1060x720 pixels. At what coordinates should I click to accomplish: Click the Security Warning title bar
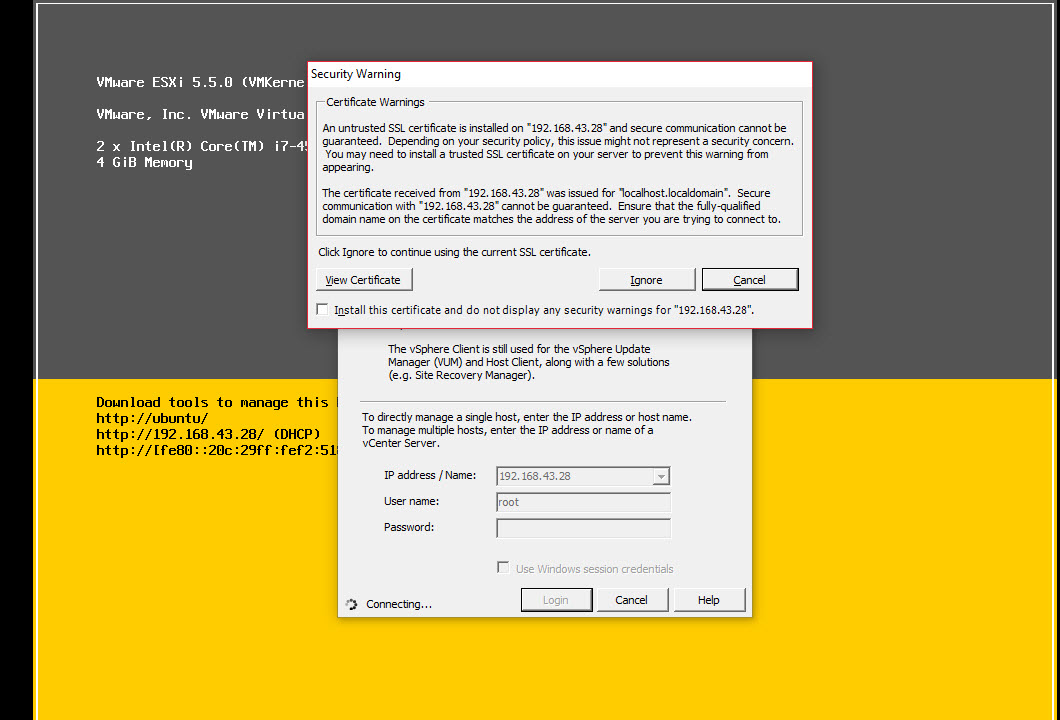pyautogui.click(x=560, y=74)
